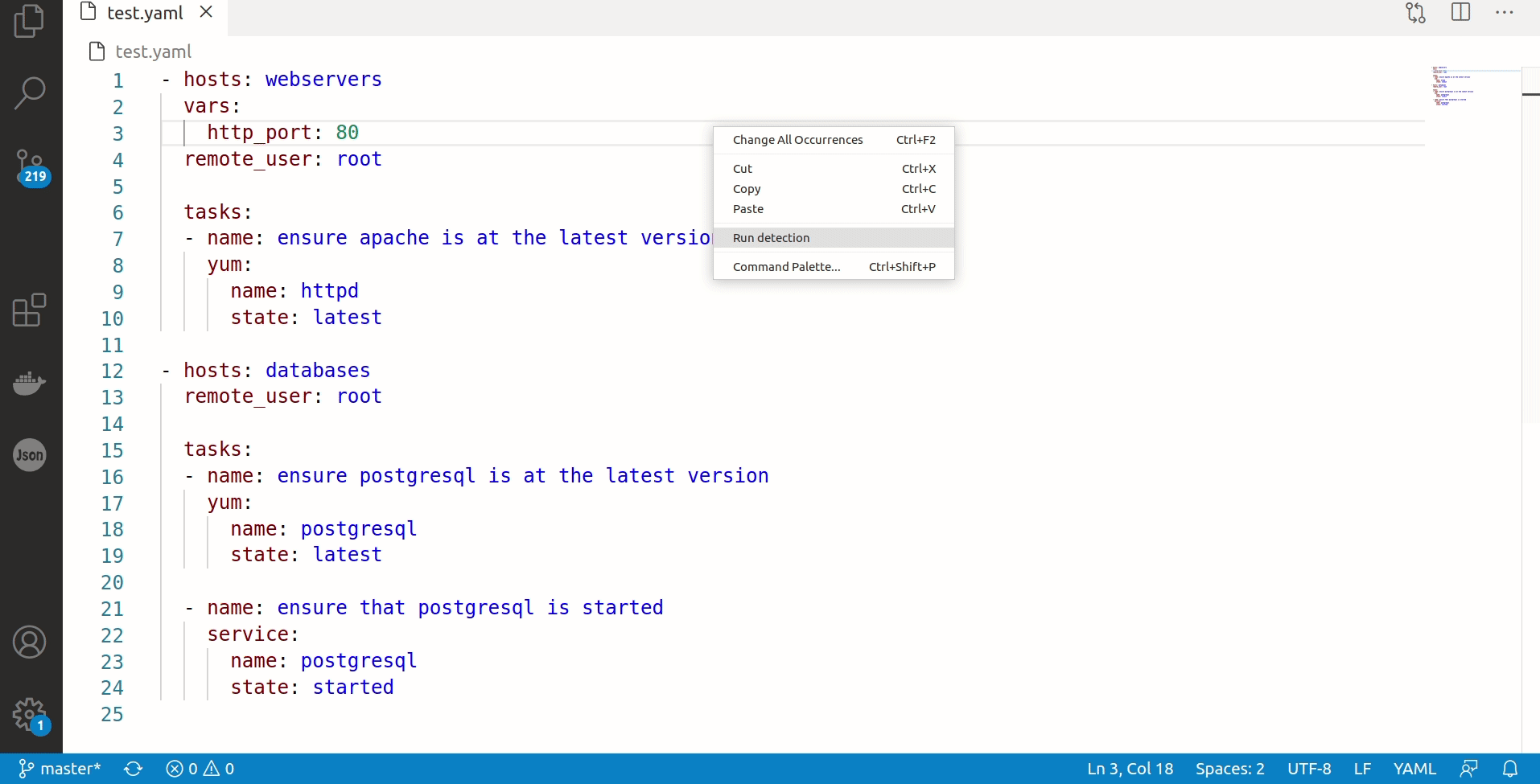Click 'vars:' on line 2
This screenshot has height=784, width=1540.
click(212, 106)
